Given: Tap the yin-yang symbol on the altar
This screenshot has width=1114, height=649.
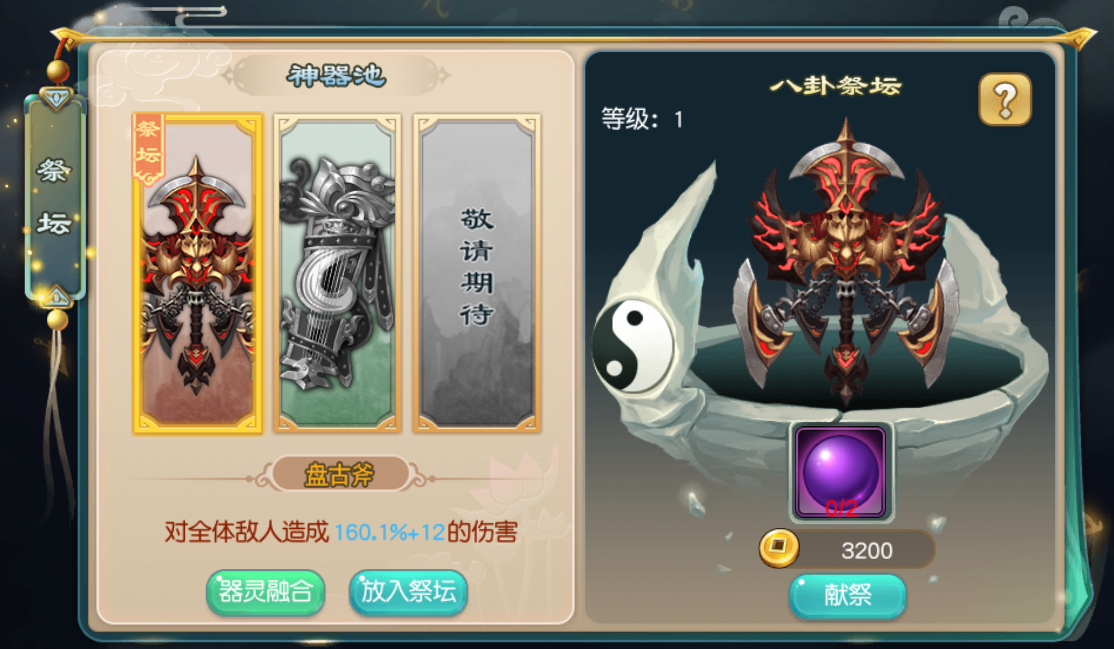Looking at the screenshot, I should coord(631,345).
